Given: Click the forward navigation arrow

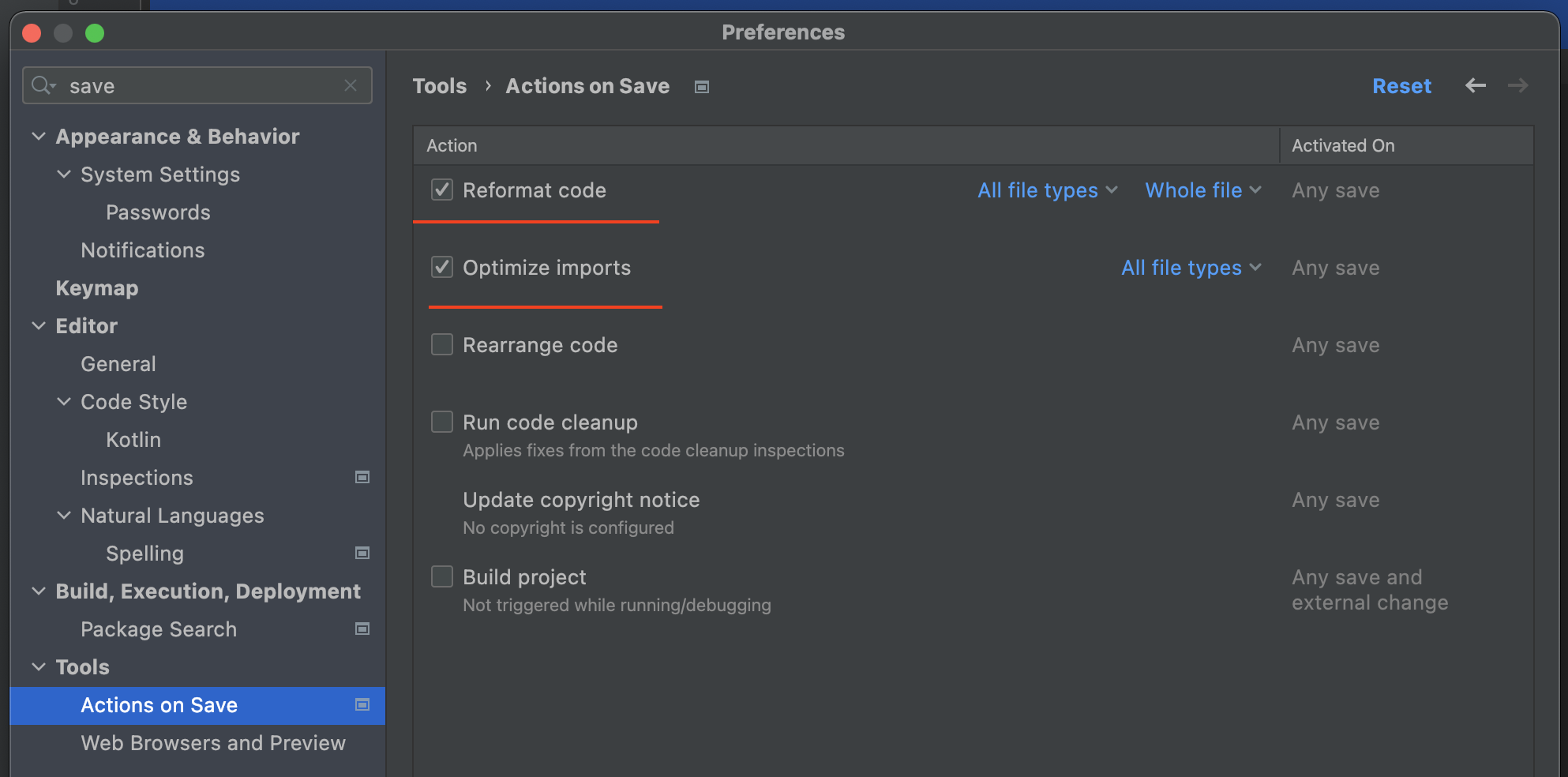Looking at the screenshot, I should [1517, 85].
